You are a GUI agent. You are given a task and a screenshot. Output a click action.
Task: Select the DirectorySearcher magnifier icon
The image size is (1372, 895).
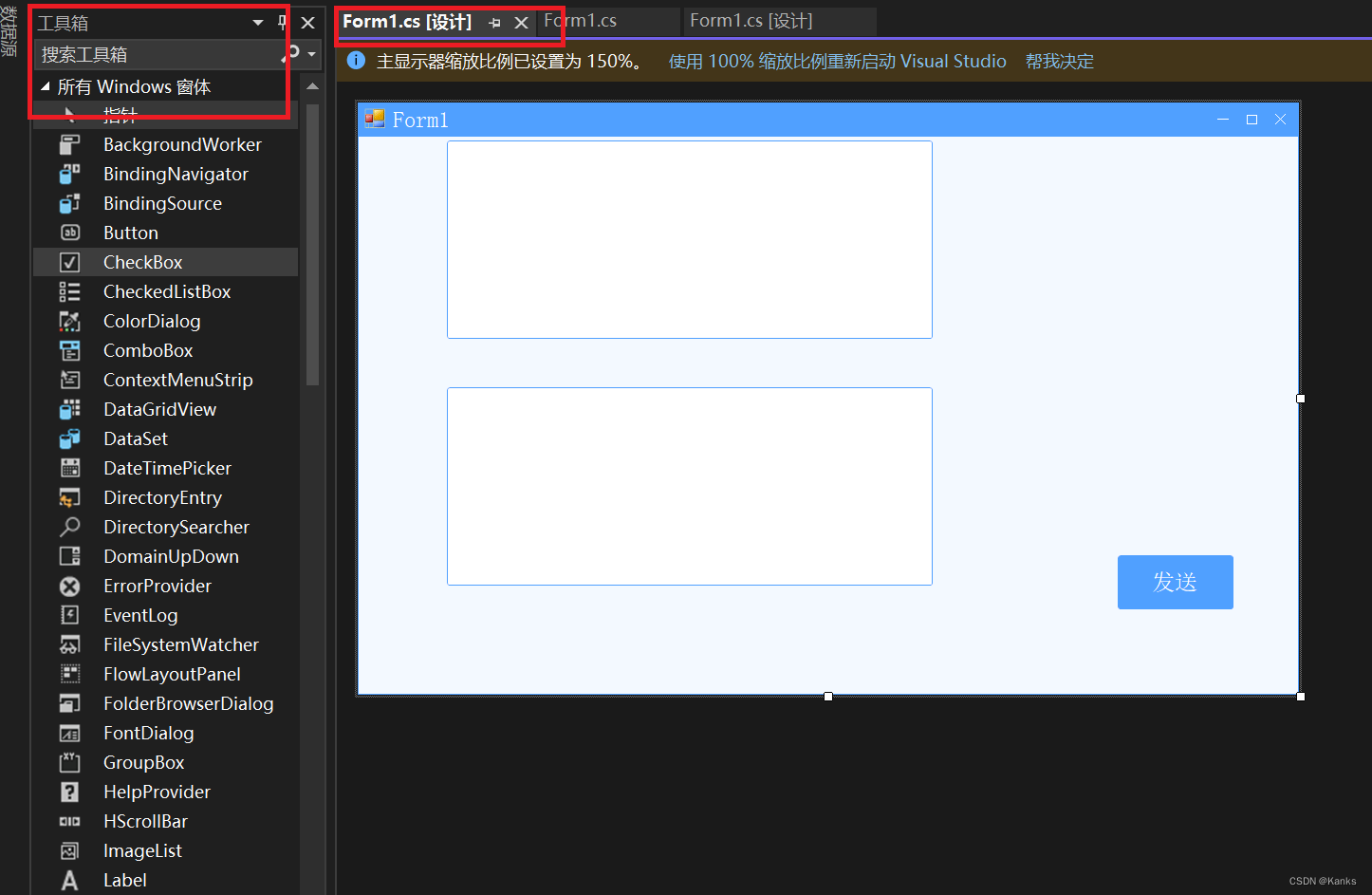tap(70, 527)
